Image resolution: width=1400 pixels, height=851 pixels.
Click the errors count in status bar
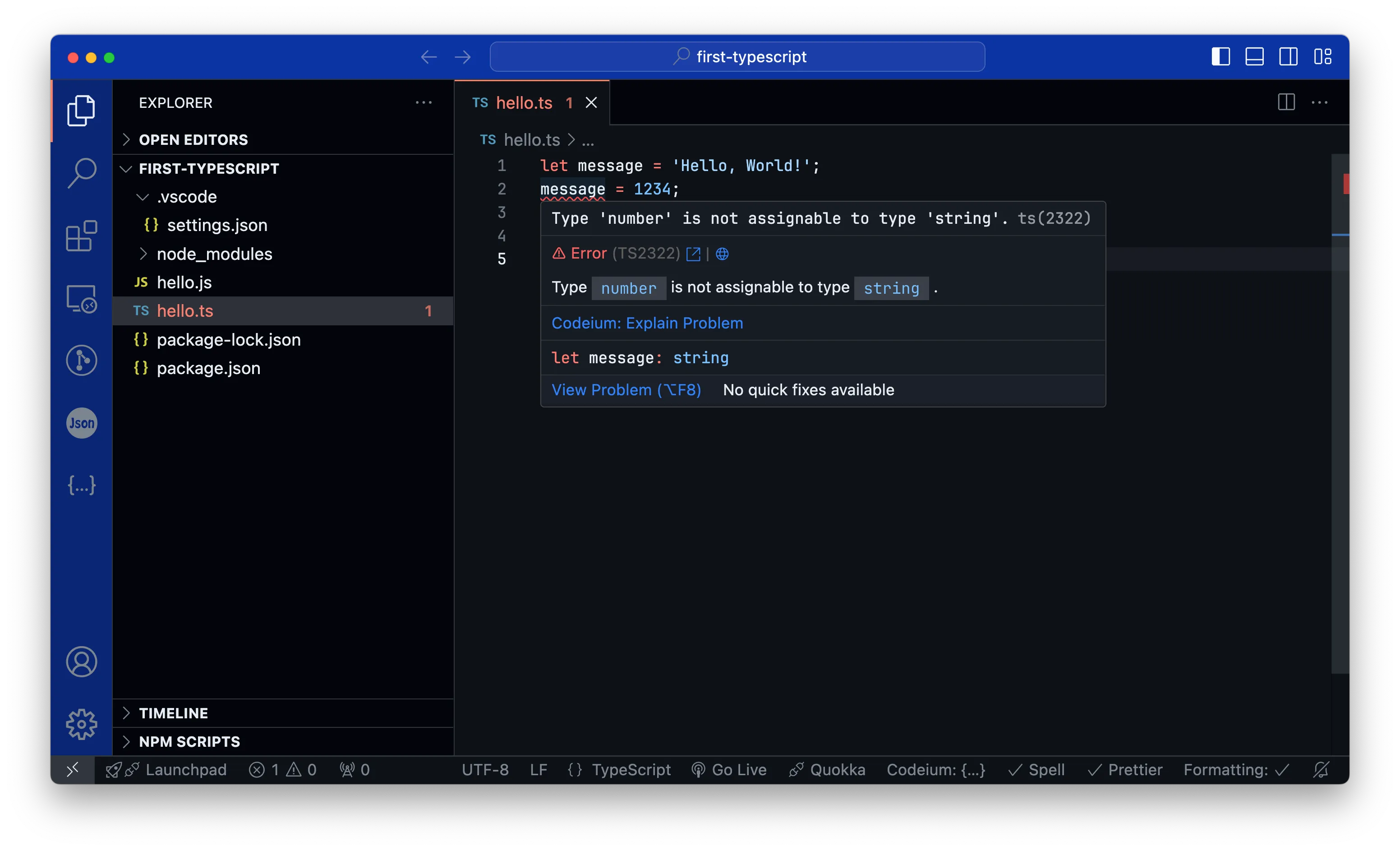click(264, 770)
